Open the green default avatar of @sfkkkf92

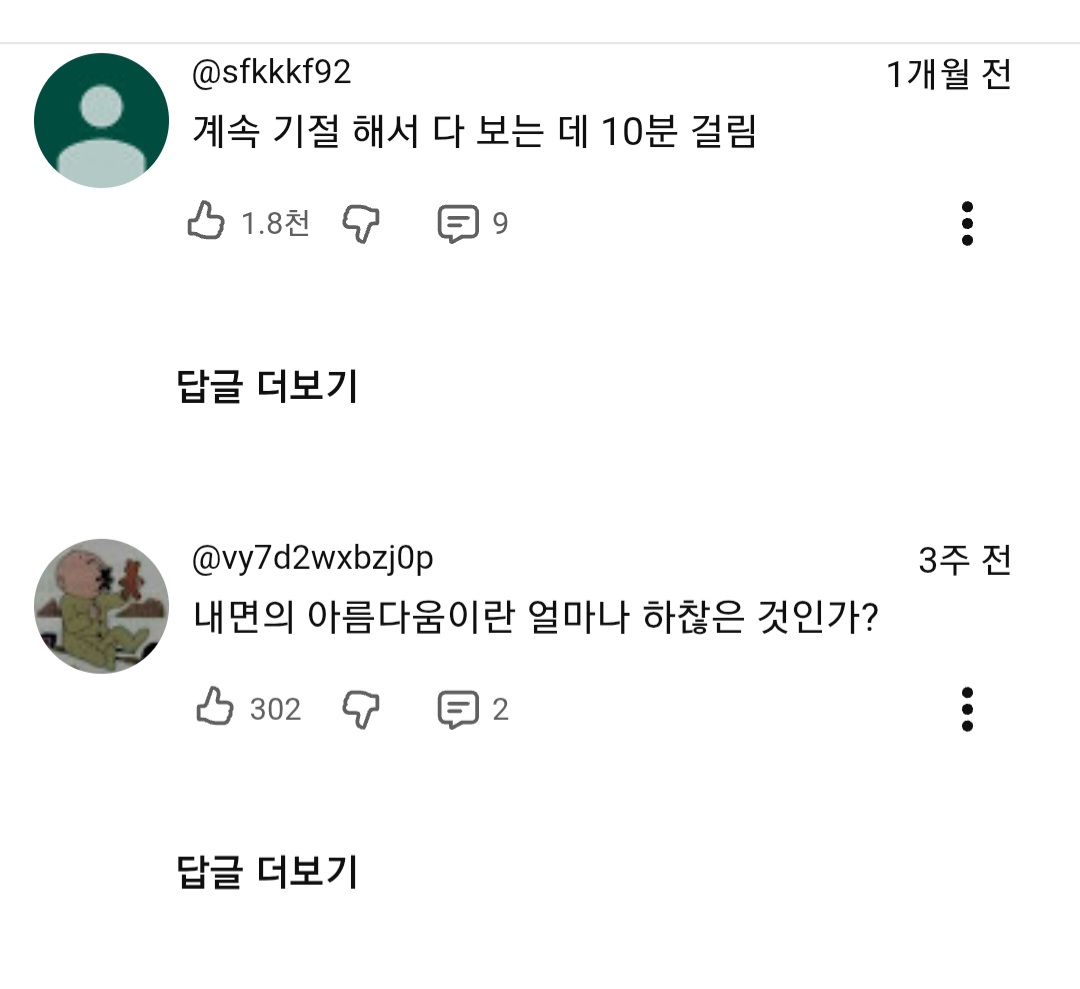pos(101,120)
